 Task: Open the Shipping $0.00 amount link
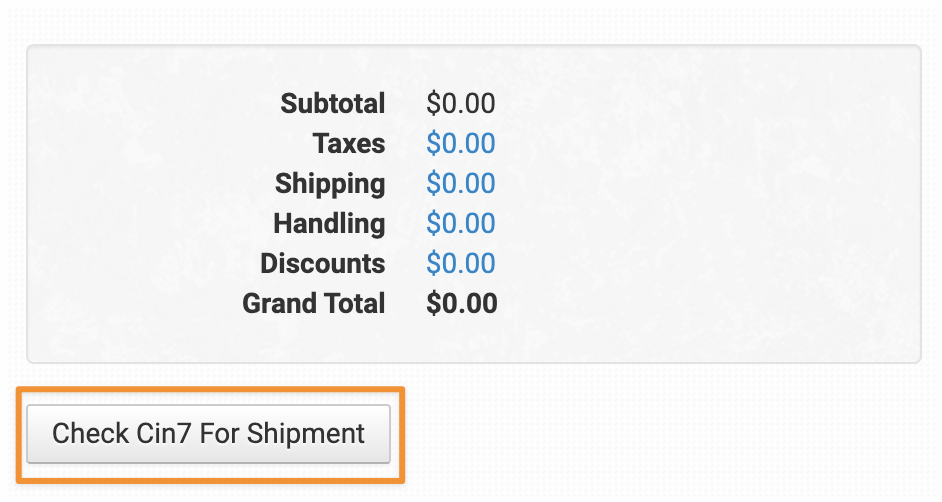pyautogui.click(x=460, y=184)
